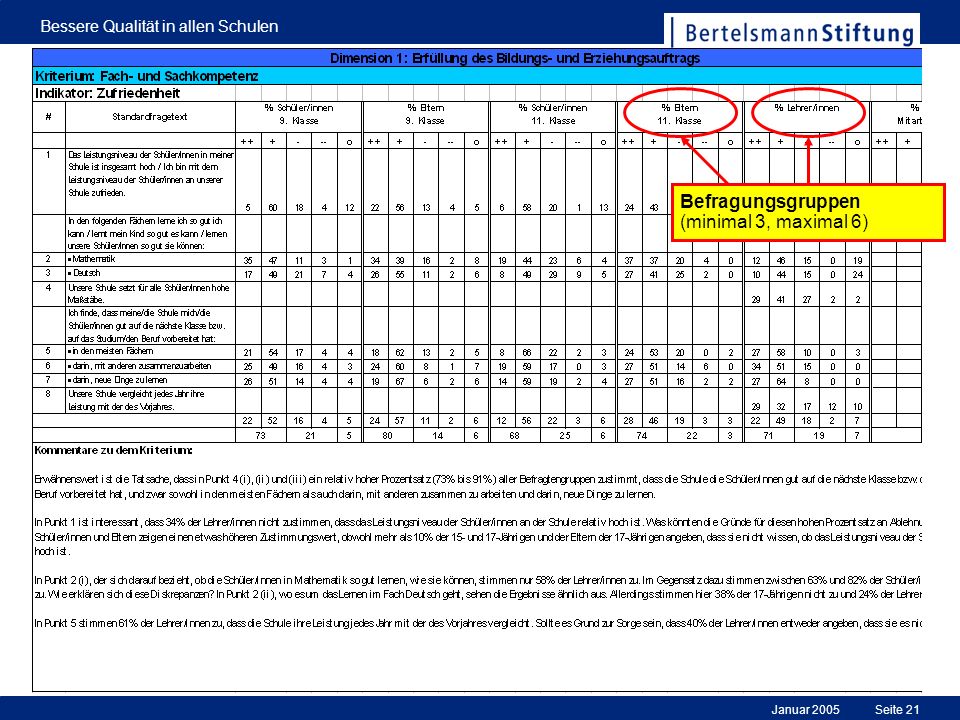Select the comment paragraph starting 'Erwähnenswert ist die Tatsache'
Screen dimensions: 960x720
(x=478, y=487)
